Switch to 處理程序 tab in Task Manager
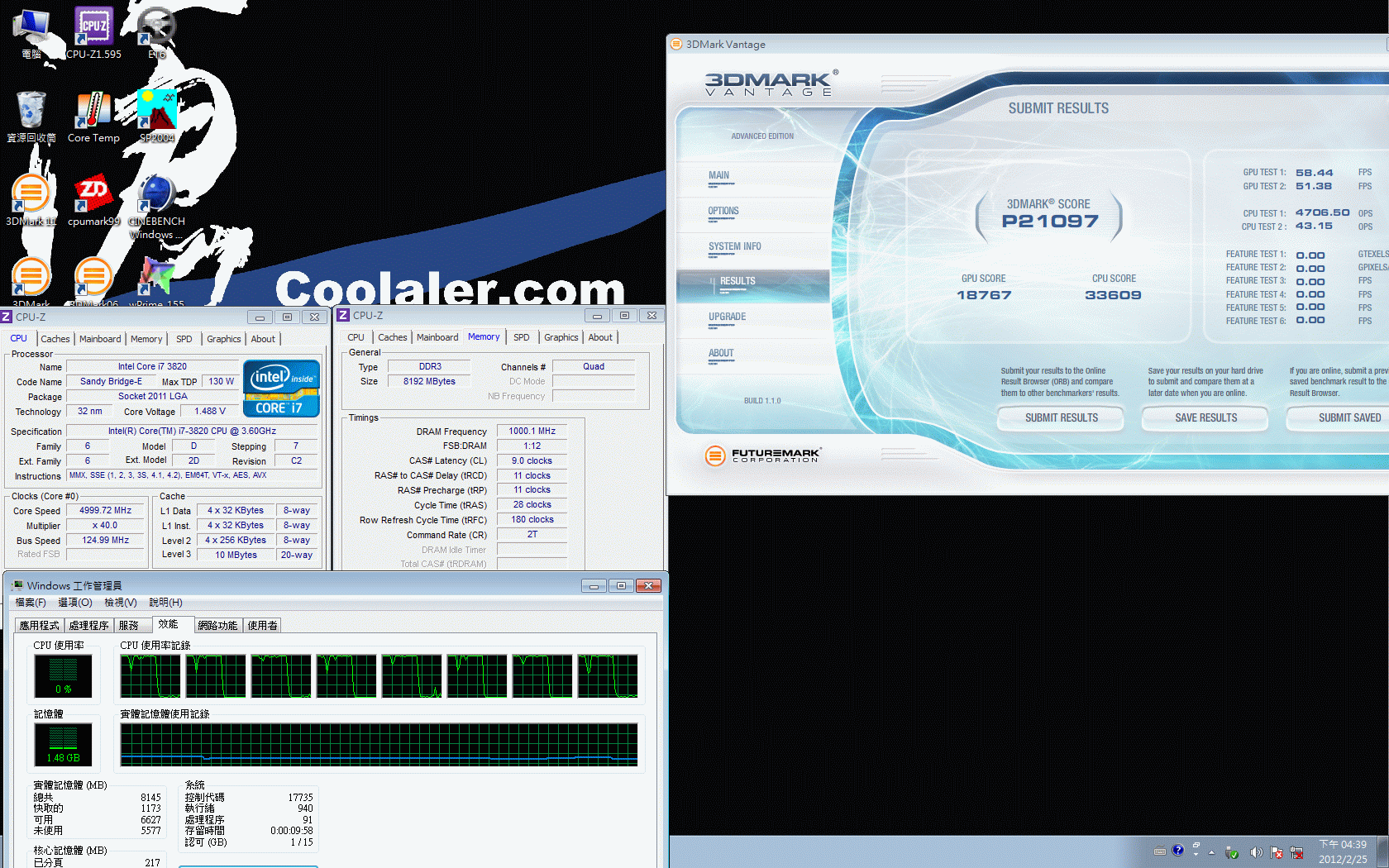1389x868 pixels. tap(89, 625)
